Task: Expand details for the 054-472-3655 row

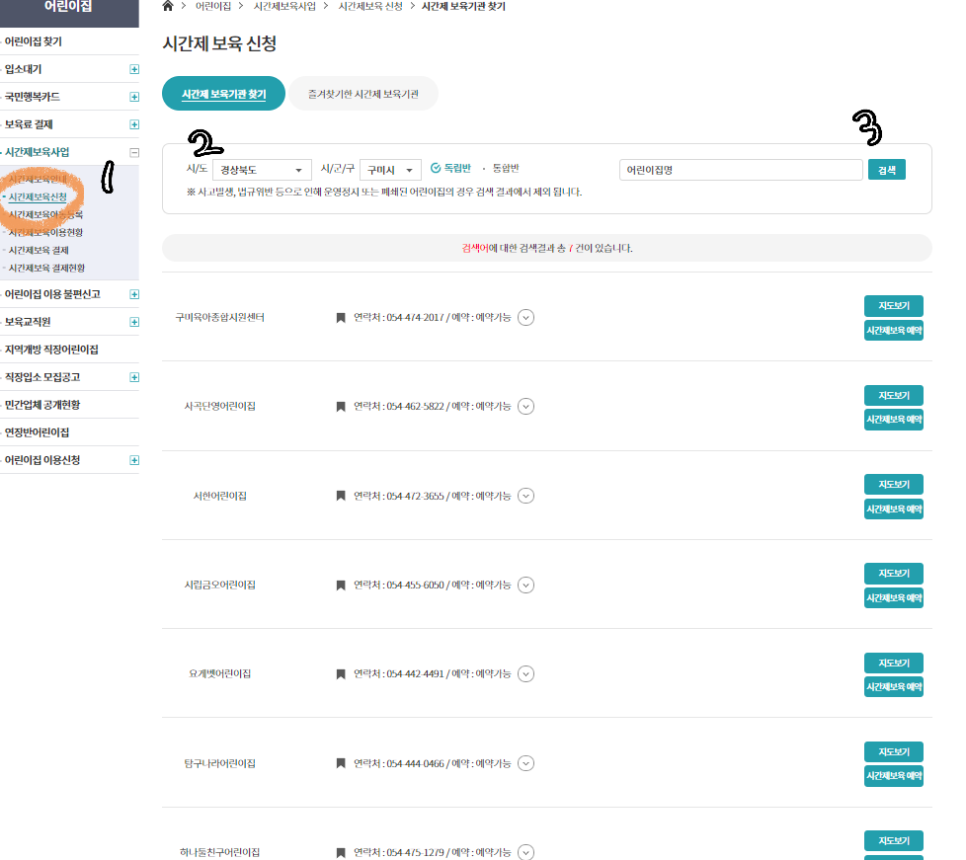Action: 526,496
